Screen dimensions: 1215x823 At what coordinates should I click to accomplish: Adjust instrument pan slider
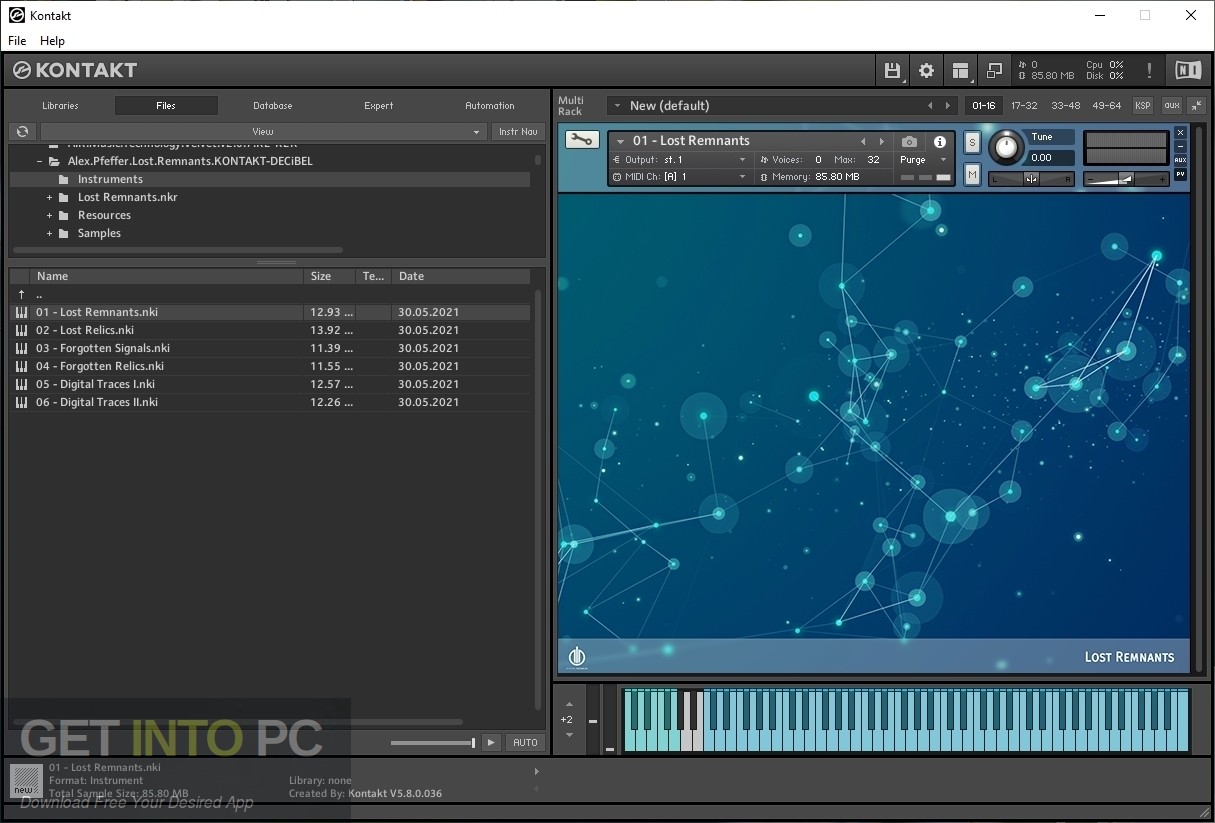click(1031, 179)
